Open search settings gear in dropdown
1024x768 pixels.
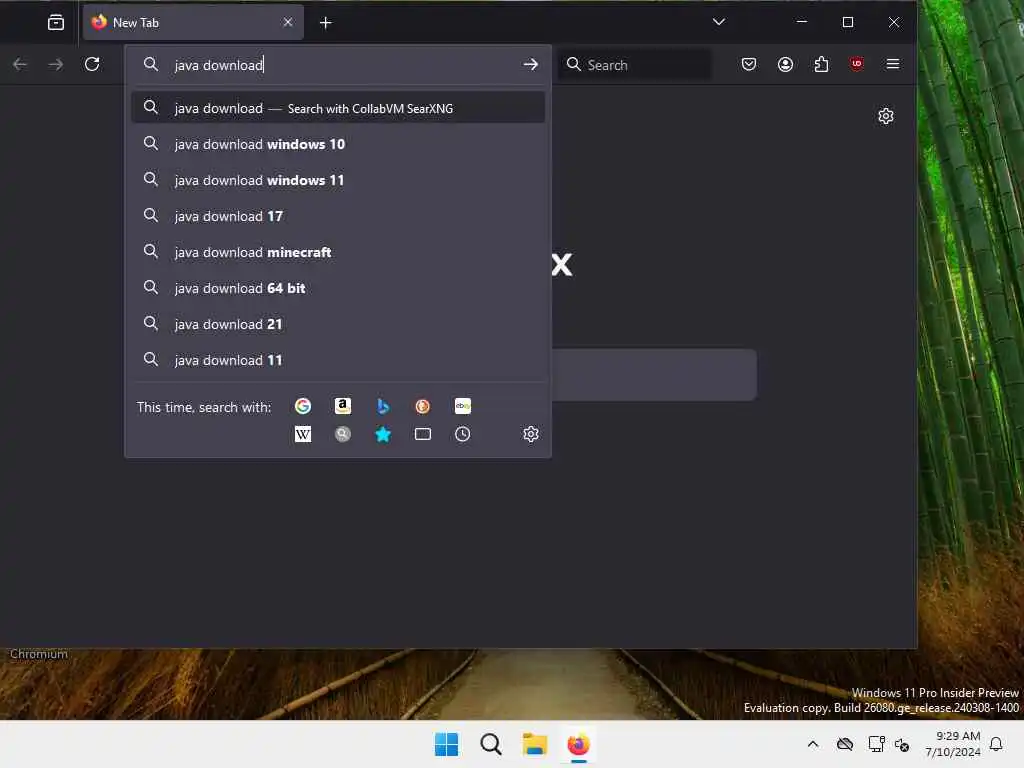click(531, 434)
